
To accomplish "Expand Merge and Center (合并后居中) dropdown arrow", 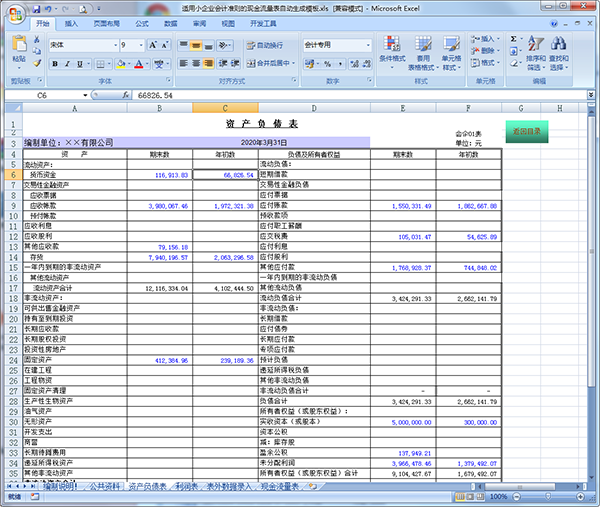I will (x=293, y=63).
